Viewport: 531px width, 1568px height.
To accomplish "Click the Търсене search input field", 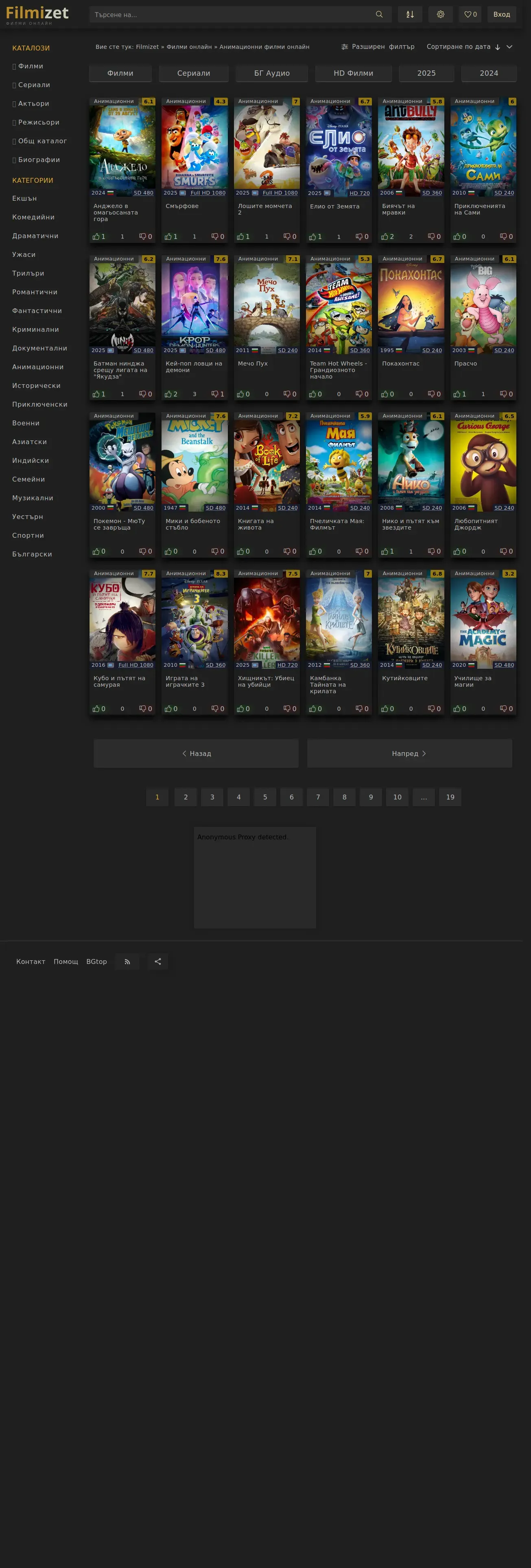I will [231, 15].
